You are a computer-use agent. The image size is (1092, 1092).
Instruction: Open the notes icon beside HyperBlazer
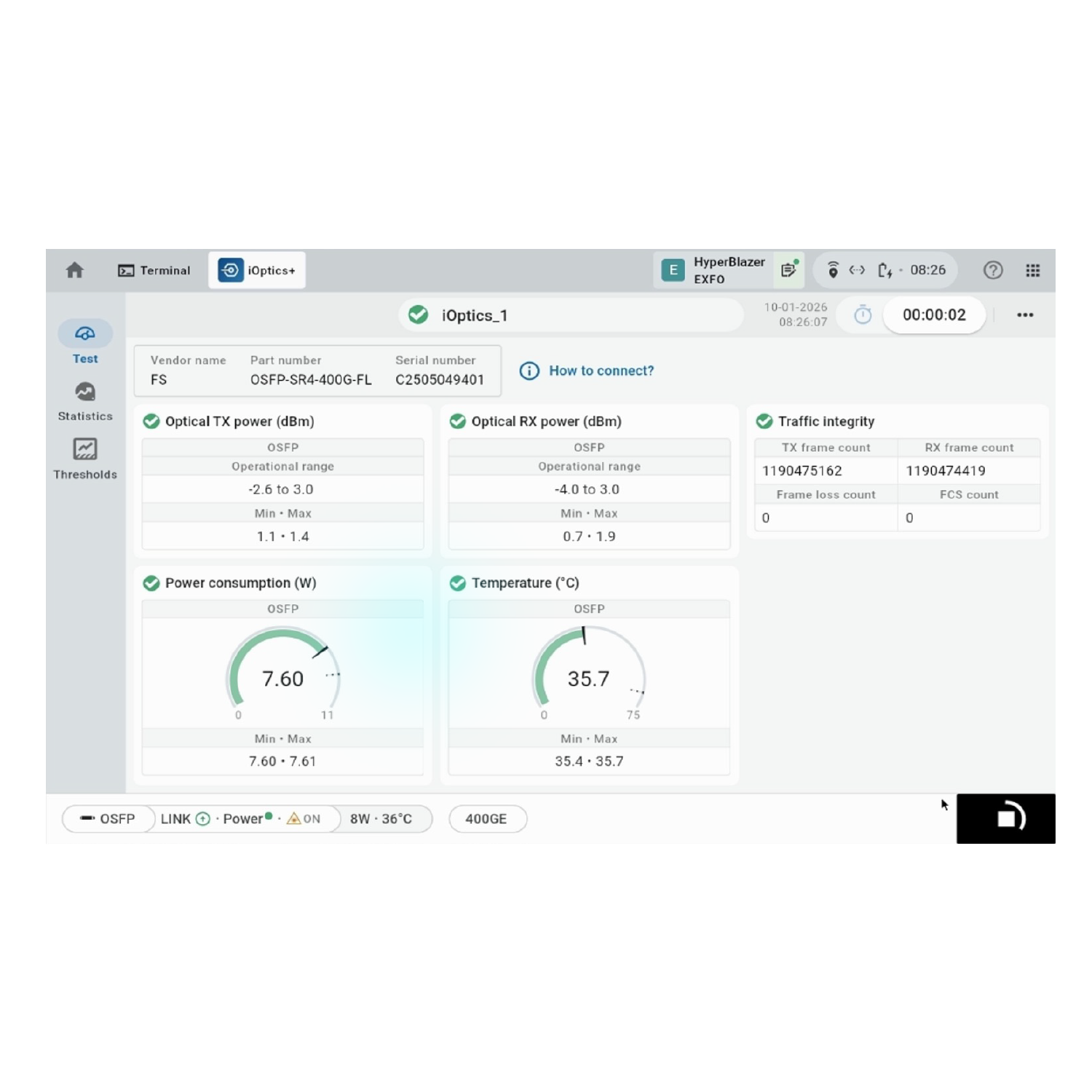pos(789,270)
